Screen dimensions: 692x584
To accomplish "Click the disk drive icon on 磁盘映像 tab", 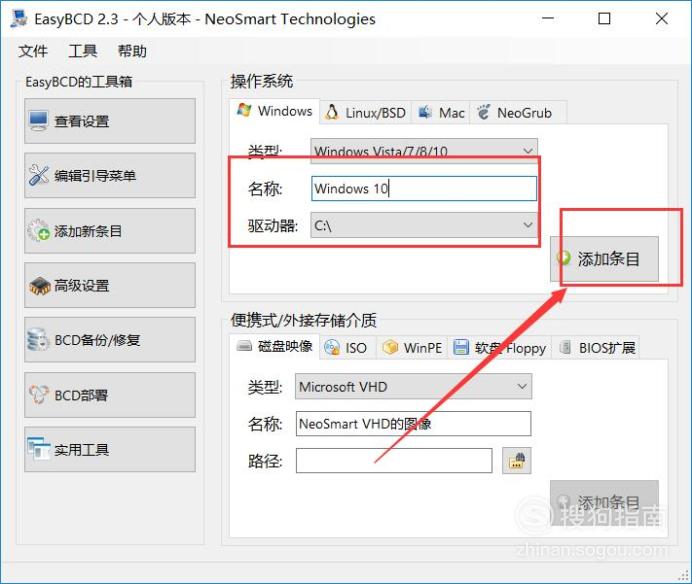I will pyautogui.click(x=244, y=346).
